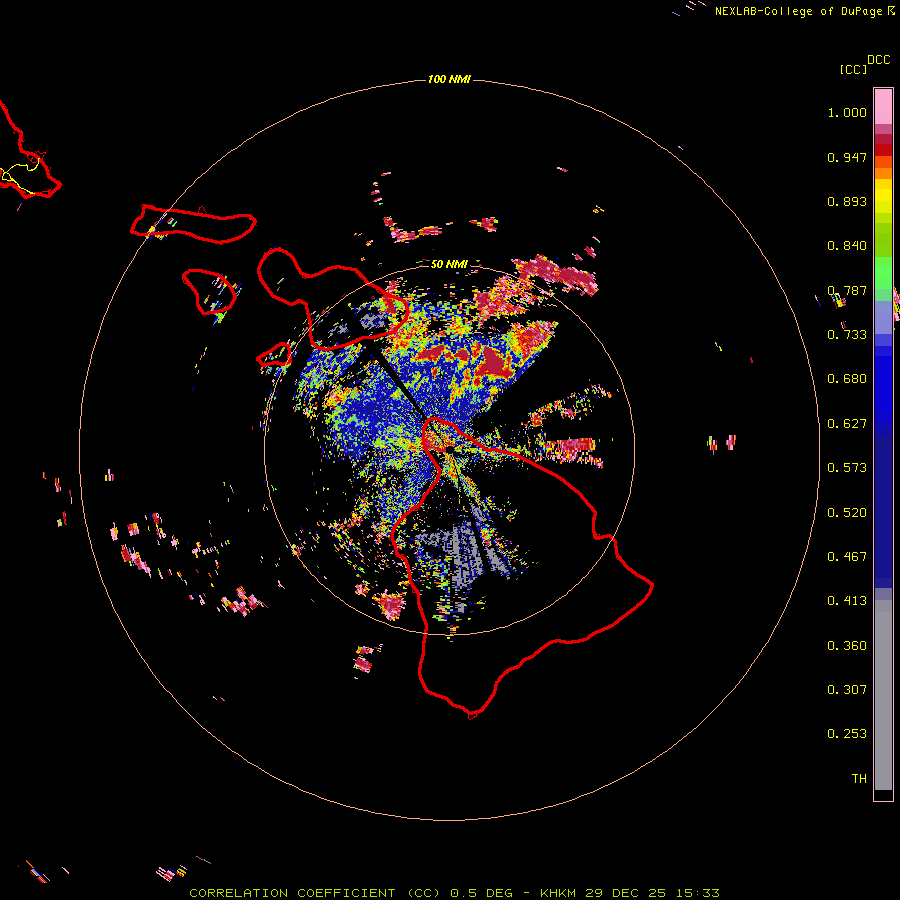Click the 0.360 legend value
This screenshot has height=900, width=900.
[x=847, y=646]
